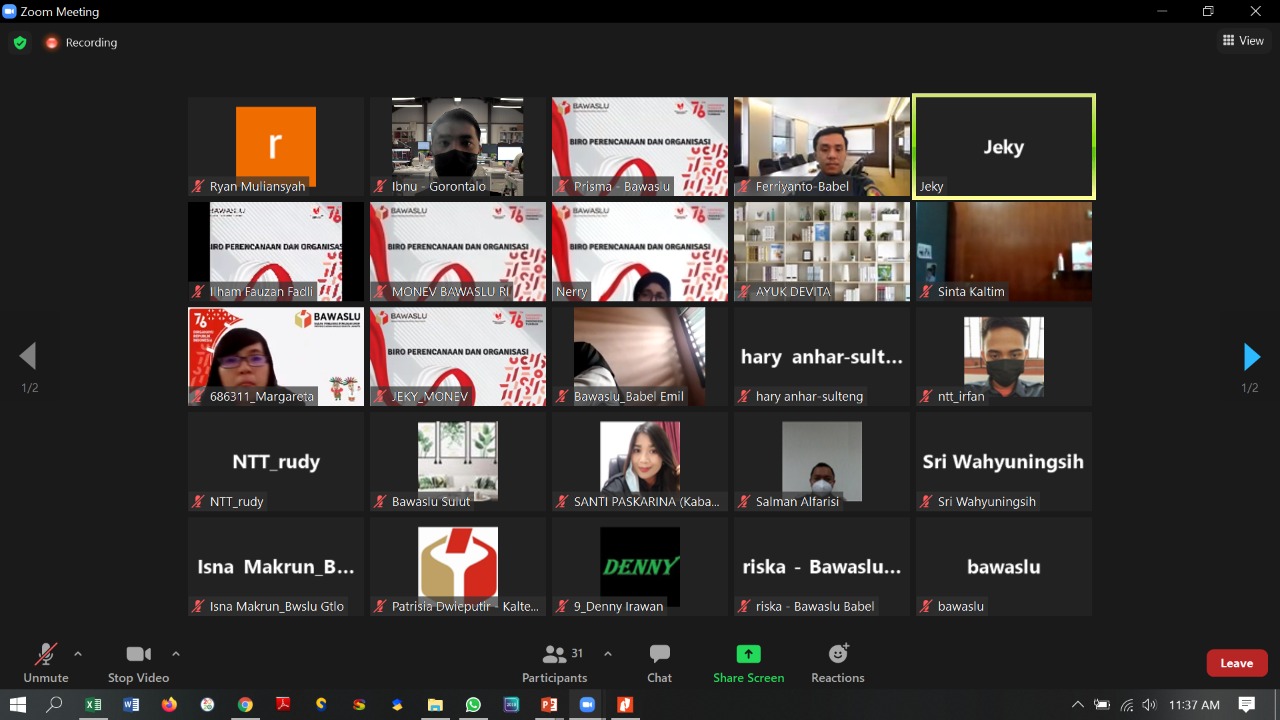
Task: Click the green encryption shield icon
Action: [x=19, y=43]
